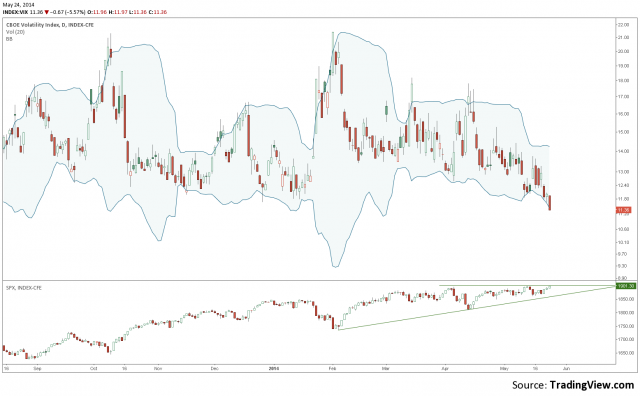Click the Jun time axis label
This screenshot has height=396, width=640.
(566, 368)
